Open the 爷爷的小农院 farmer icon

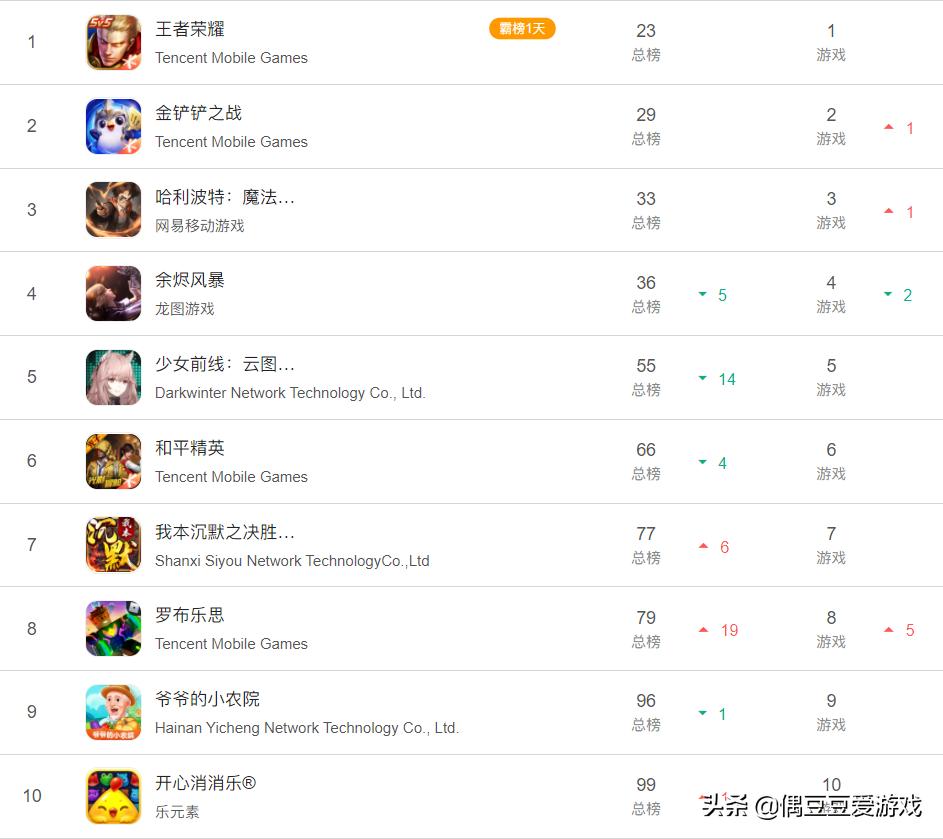pos(114,712)
